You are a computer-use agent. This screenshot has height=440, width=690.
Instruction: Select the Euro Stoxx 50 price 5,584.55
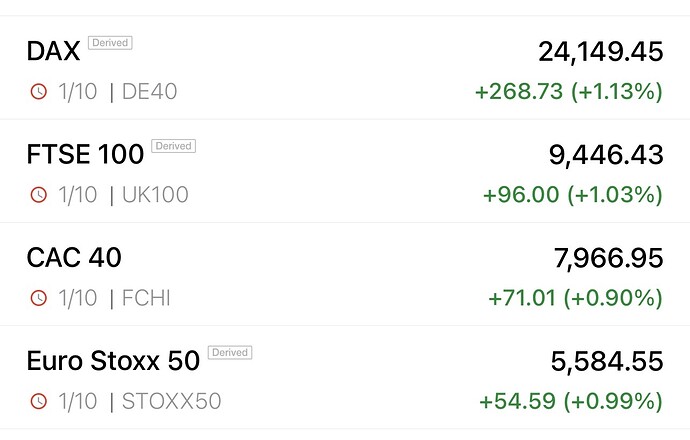pyautogui.click(x=607, y=360)
